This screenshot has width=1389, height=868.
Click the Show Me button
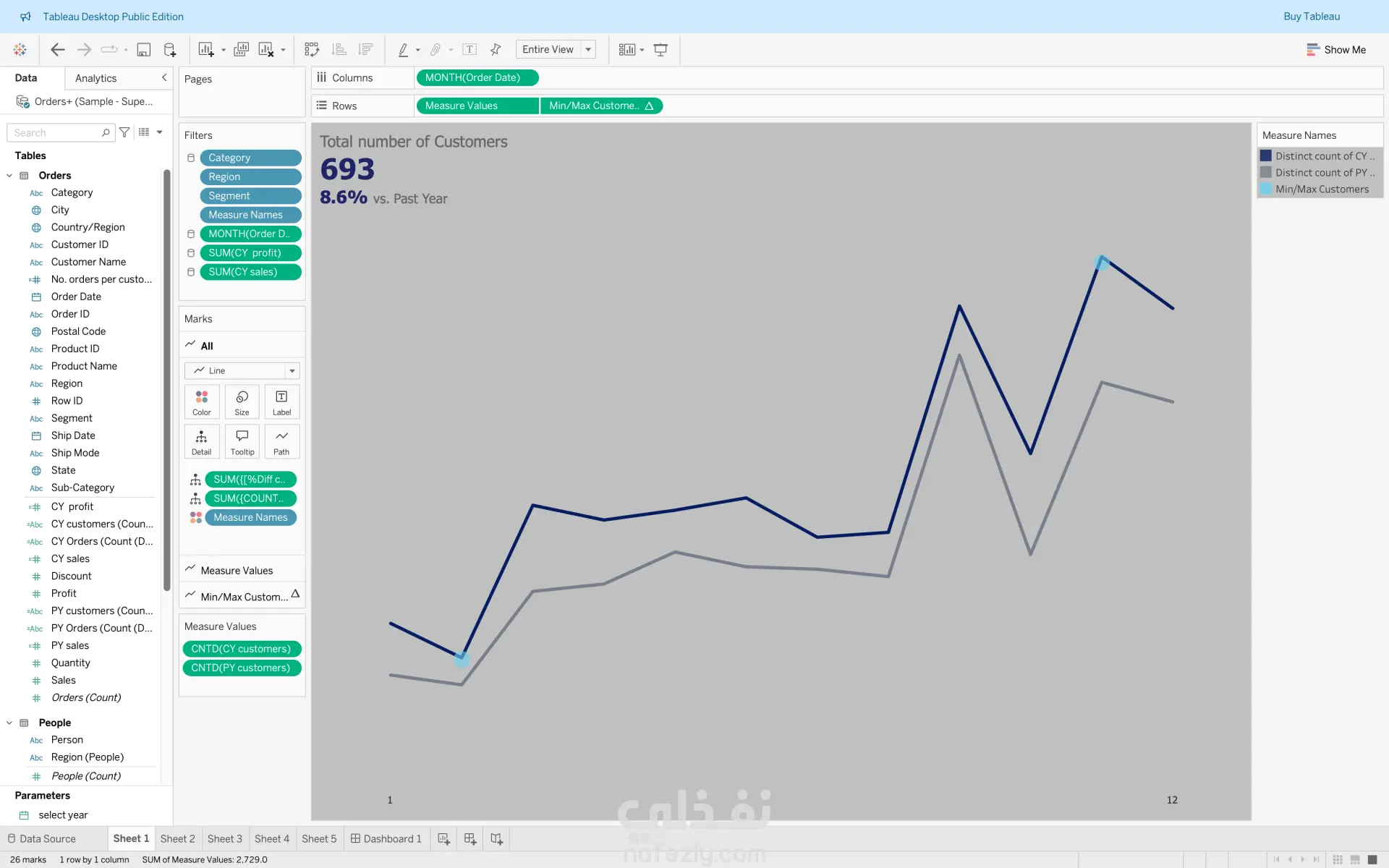[1335, 49]
